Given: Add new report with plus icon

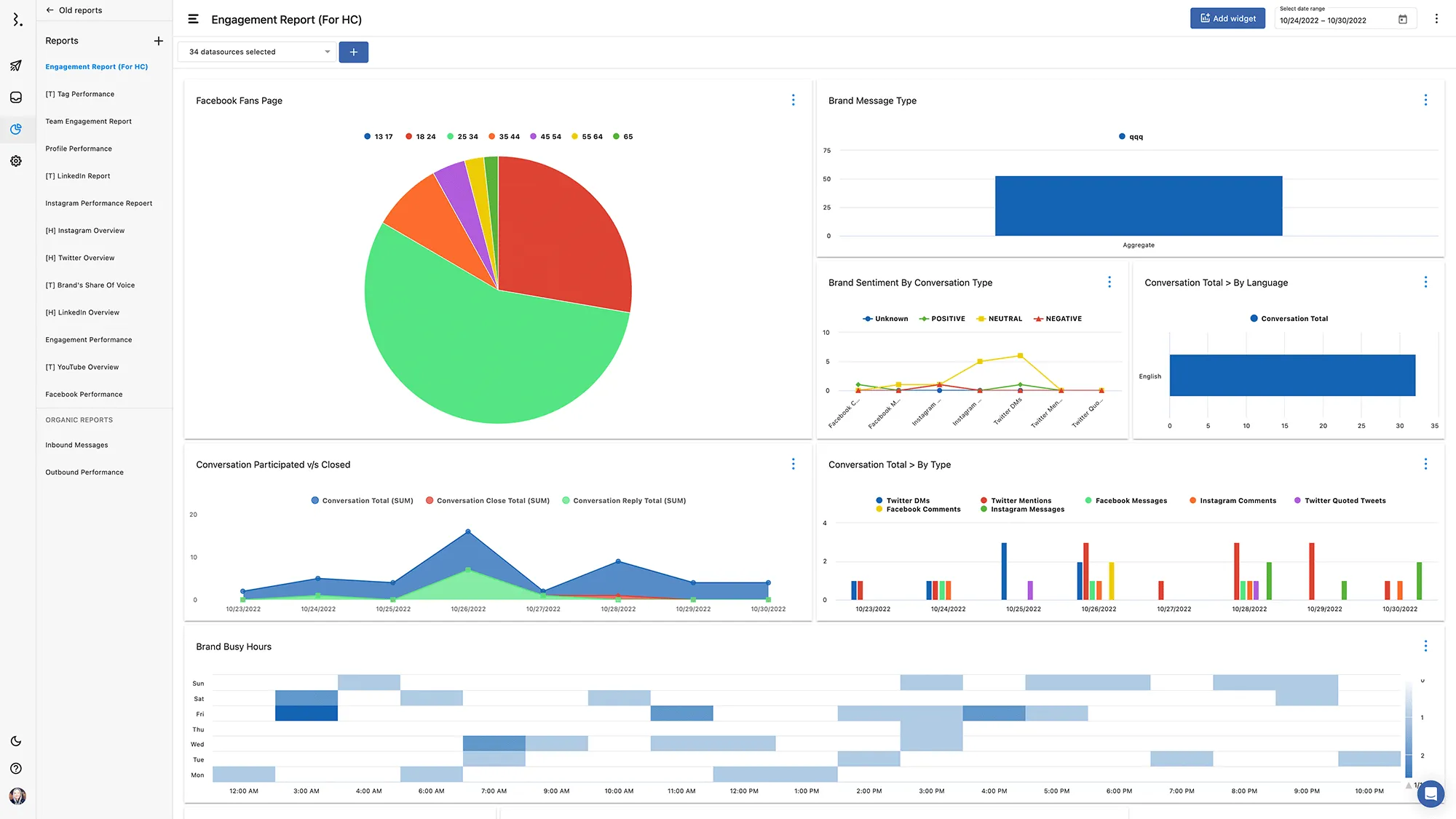Looking at the screenshot, I should tap(159, 41).
